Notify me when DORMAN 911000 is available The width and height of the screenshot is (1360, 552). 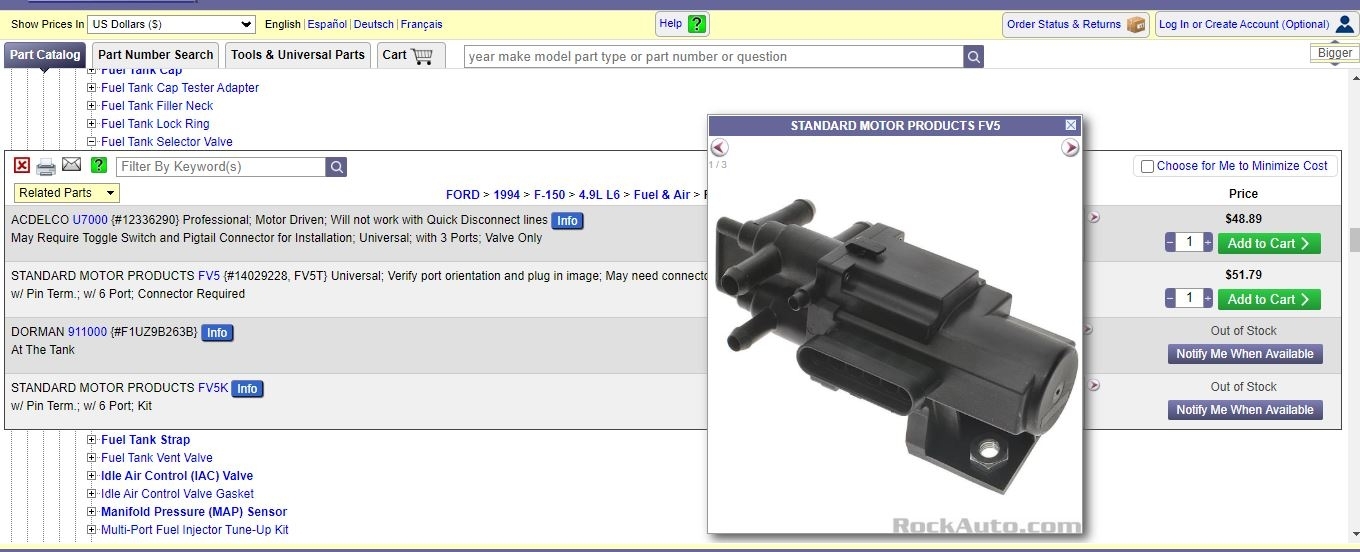pyautogui.click(x=1245, y=354)
